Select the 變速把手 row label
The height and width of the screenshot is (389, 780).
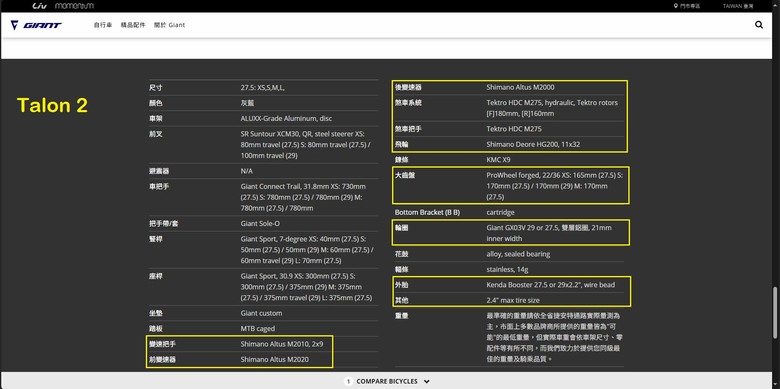click(162, 344)
